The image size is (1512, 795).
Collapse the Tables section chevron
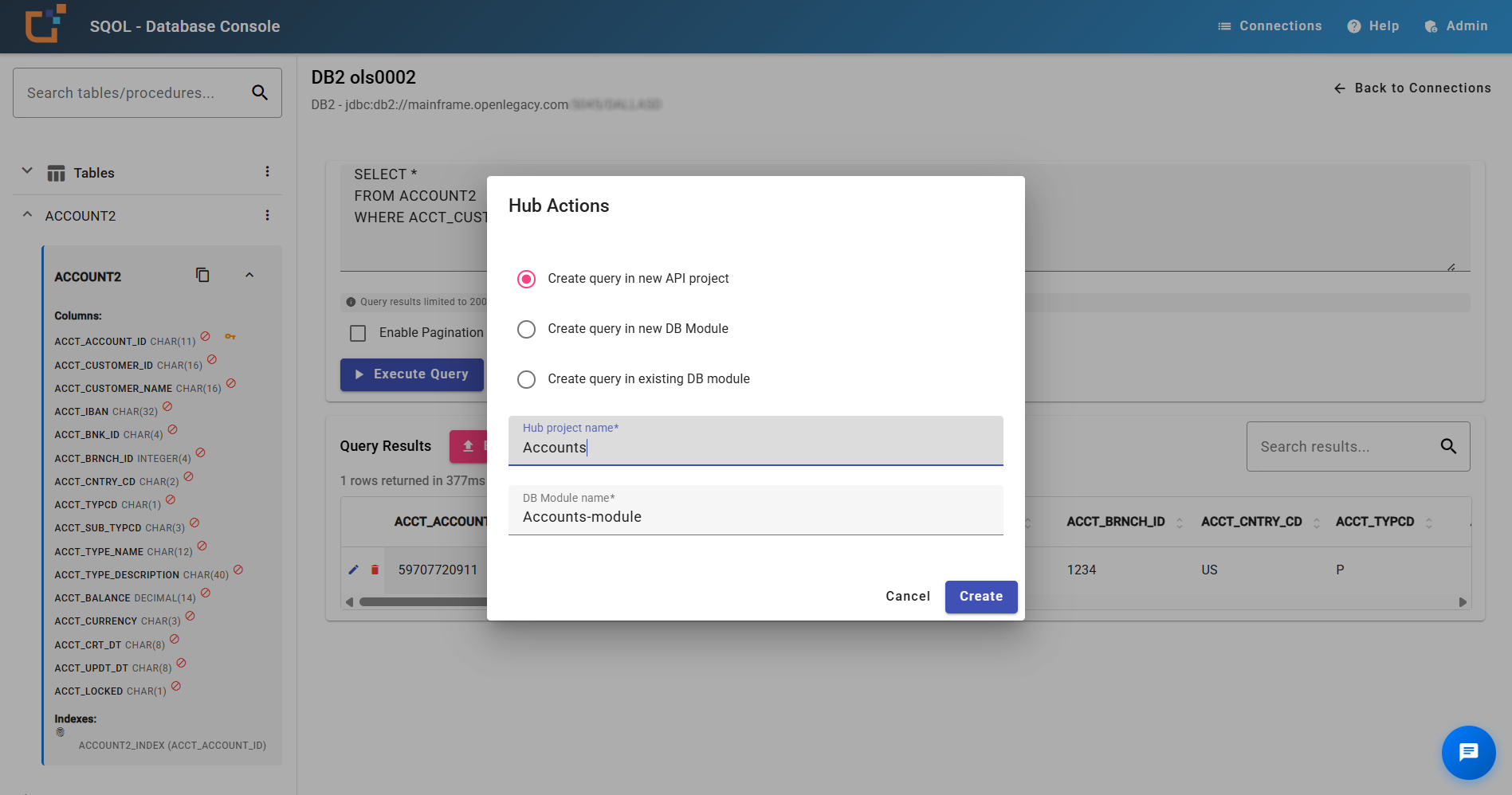(26, 170)
